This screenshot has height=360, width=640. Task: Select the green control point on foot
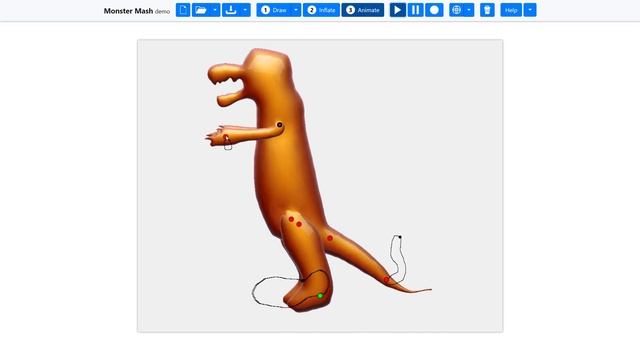[320, 296]
